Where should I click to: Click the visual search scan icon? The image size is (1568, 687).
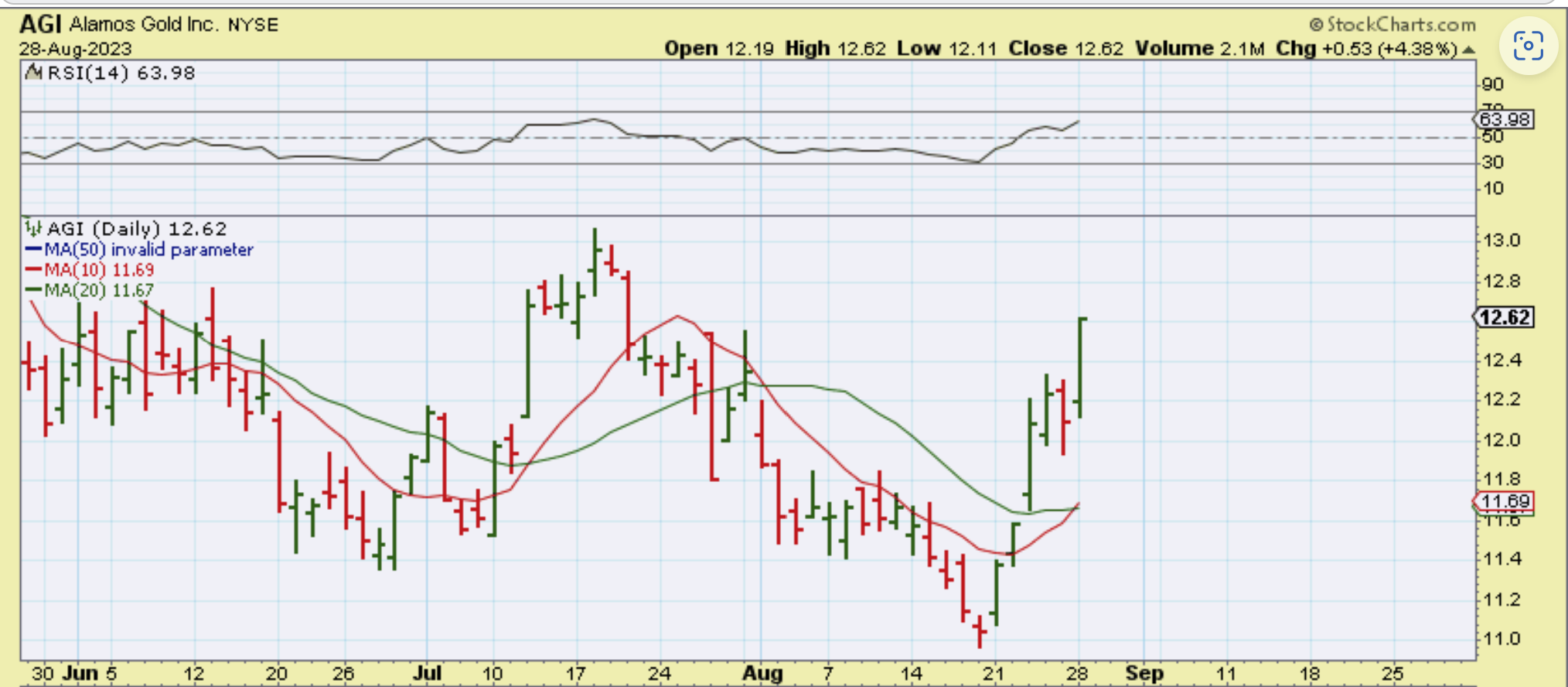click(x=1528, y=46)
